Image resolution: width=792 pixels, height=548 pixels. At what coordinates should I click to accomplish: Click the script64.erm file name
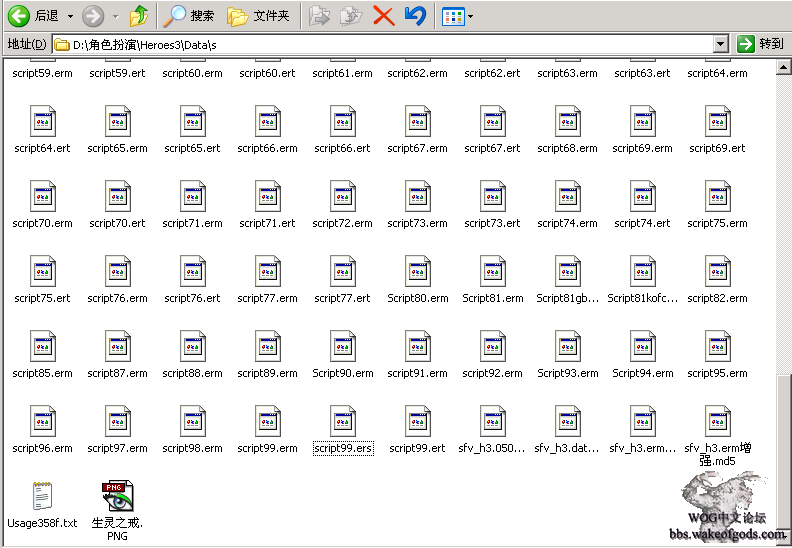pyautogui.click(x=717, y=73)
